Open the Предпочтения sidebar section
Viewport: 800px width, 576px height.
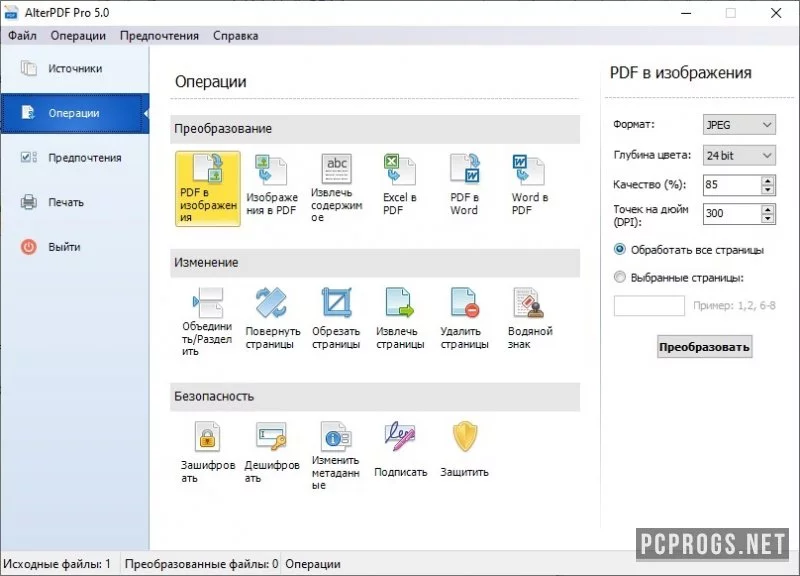coord(75,158)
